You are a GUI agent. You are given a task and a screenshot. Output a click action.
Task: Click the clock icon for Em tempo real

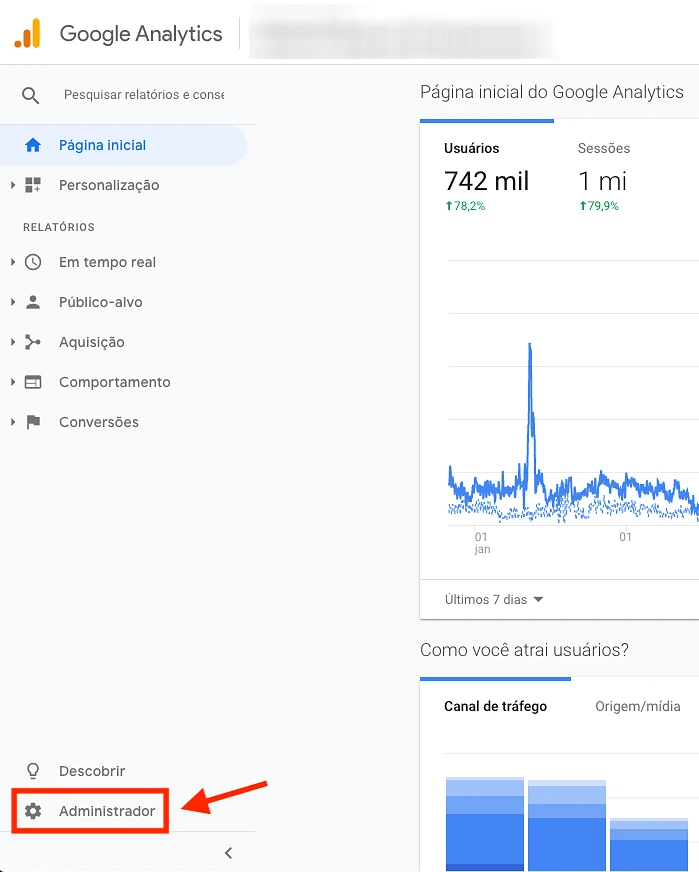(x=33, y=262)
